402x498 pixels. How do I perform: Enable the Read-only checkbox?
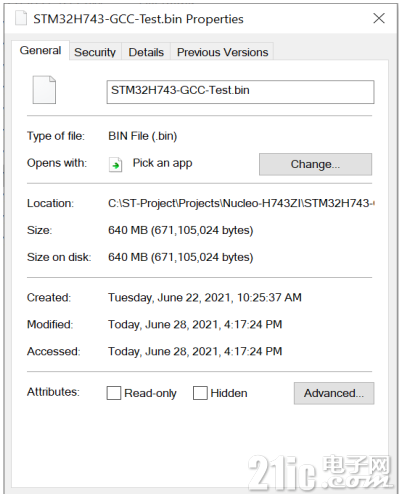pyautogui.click(x=114, y=393)
